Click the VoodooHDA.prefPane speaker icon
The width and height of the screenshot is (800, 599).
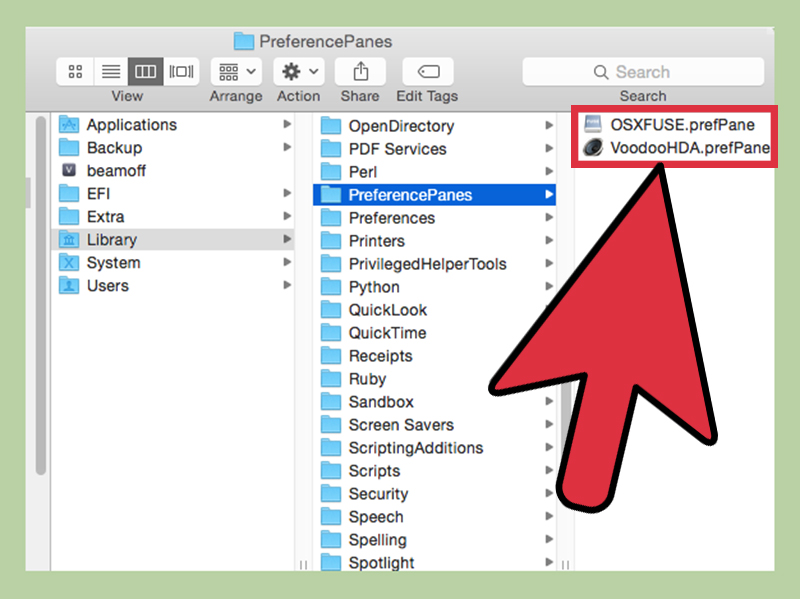[593, 147]
